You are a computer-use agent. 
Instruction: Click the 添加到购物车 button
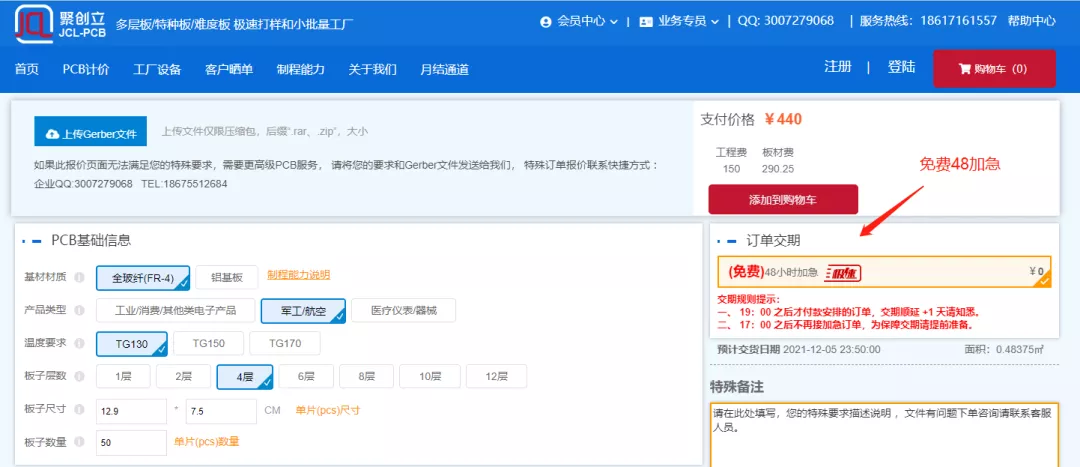coord(783,199)
